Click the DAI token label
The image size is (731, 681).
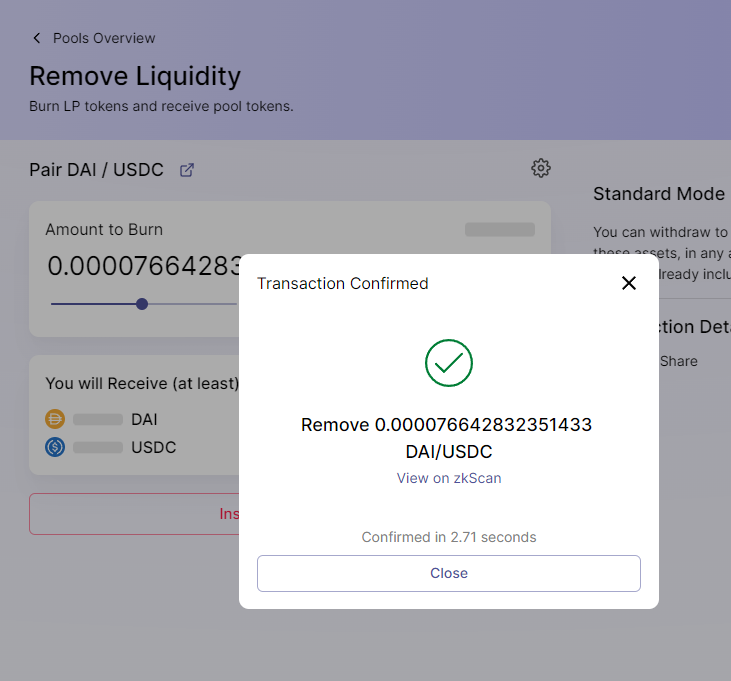point(144,419)
